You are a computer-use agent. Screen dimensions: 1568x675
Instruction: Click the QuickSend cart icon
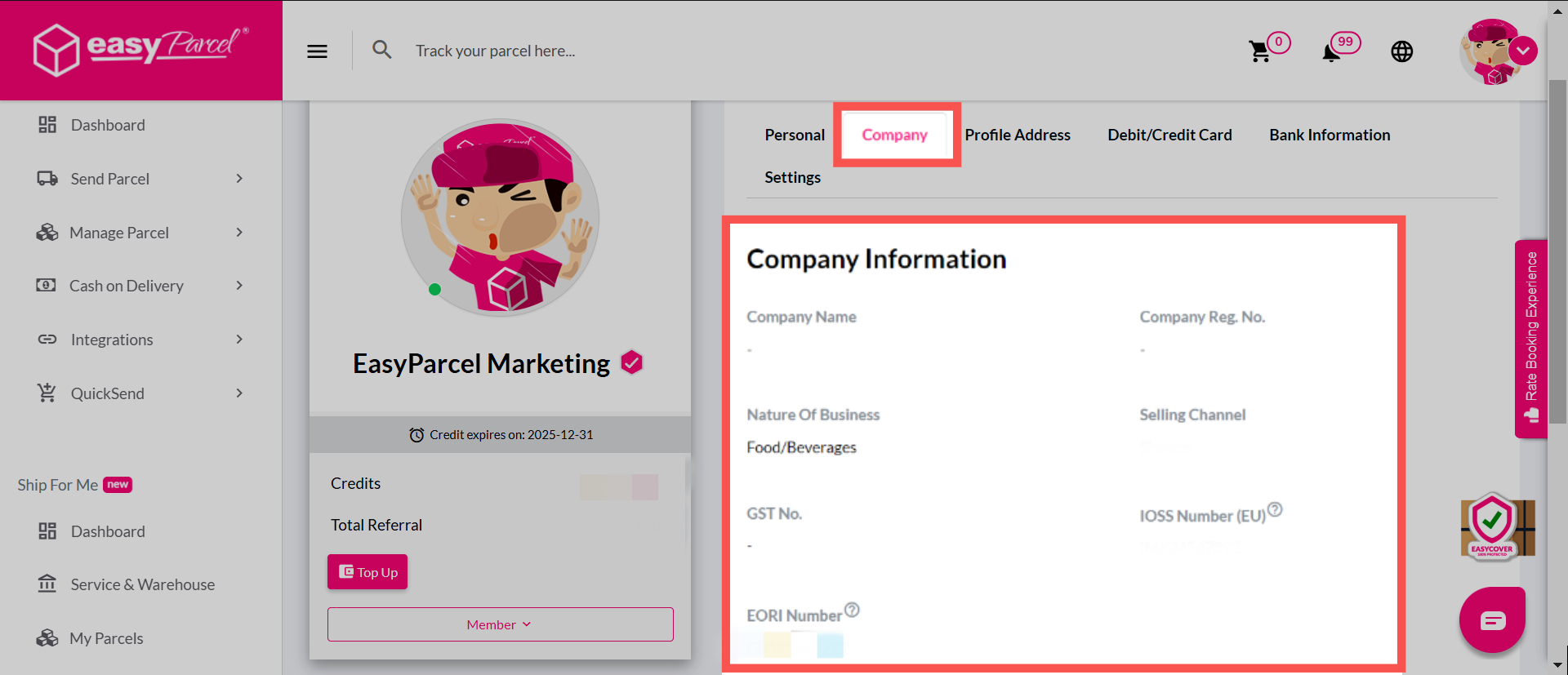[47, 393]
